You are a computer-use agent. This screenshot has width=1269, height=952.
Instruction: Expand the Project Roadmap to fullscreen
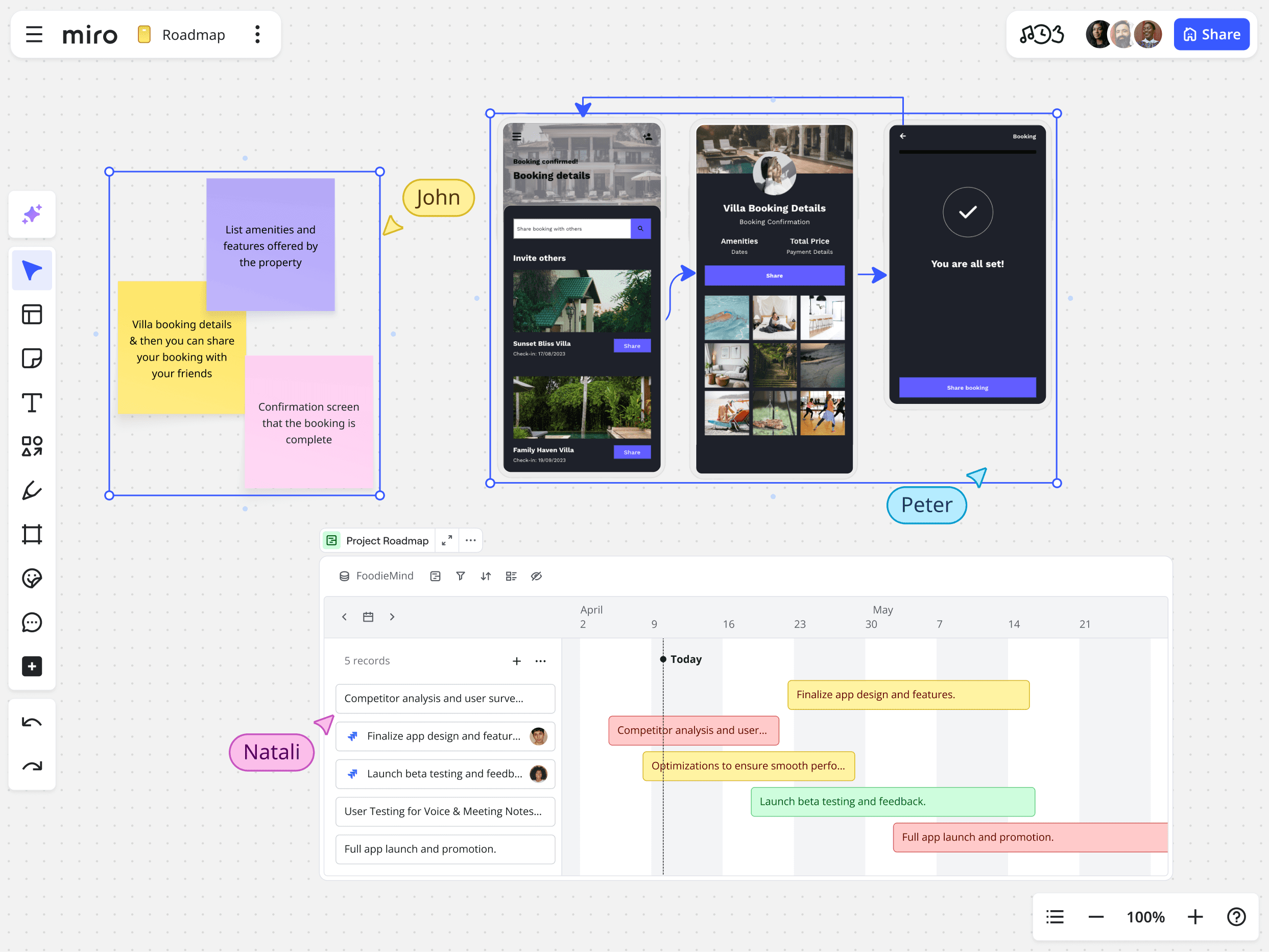[x=447, y=540]
